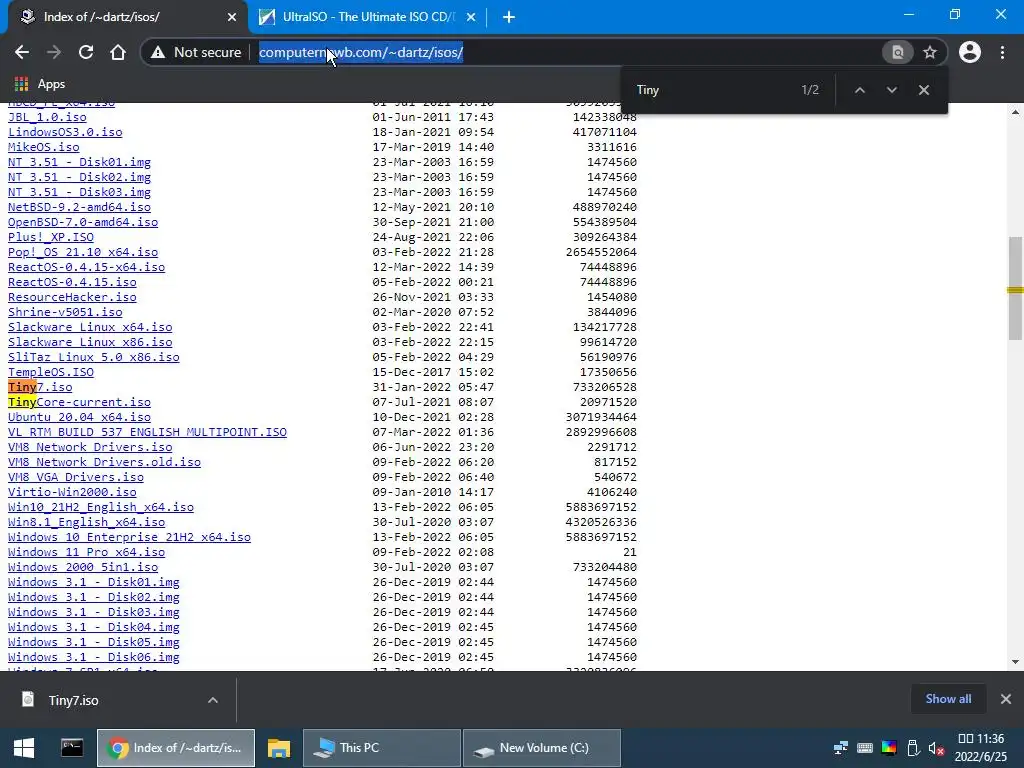
Task: Open Windows_3.1_-_Disk04.img link
Action: point(93,628)
